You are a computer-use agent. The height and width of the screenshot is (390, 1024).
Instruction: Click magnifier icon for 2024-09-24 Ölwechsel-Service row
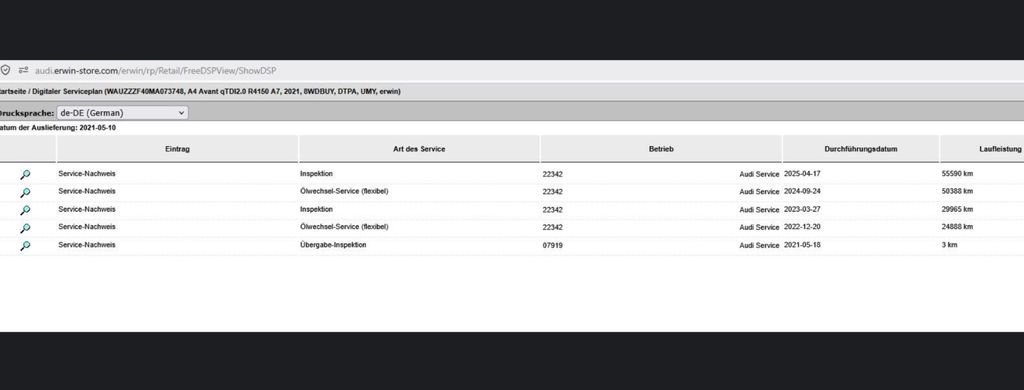(x=25, y=192)
